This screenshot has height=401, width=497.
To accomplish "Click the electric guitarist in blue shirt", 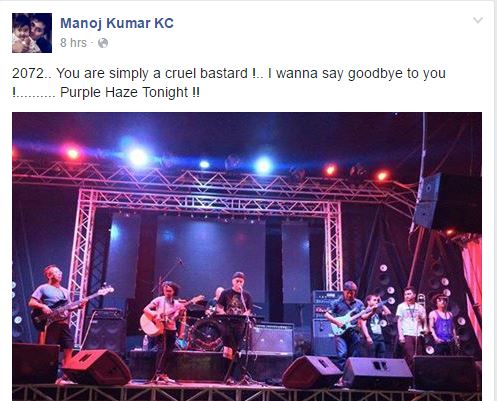I will click(x=347, y=318).
